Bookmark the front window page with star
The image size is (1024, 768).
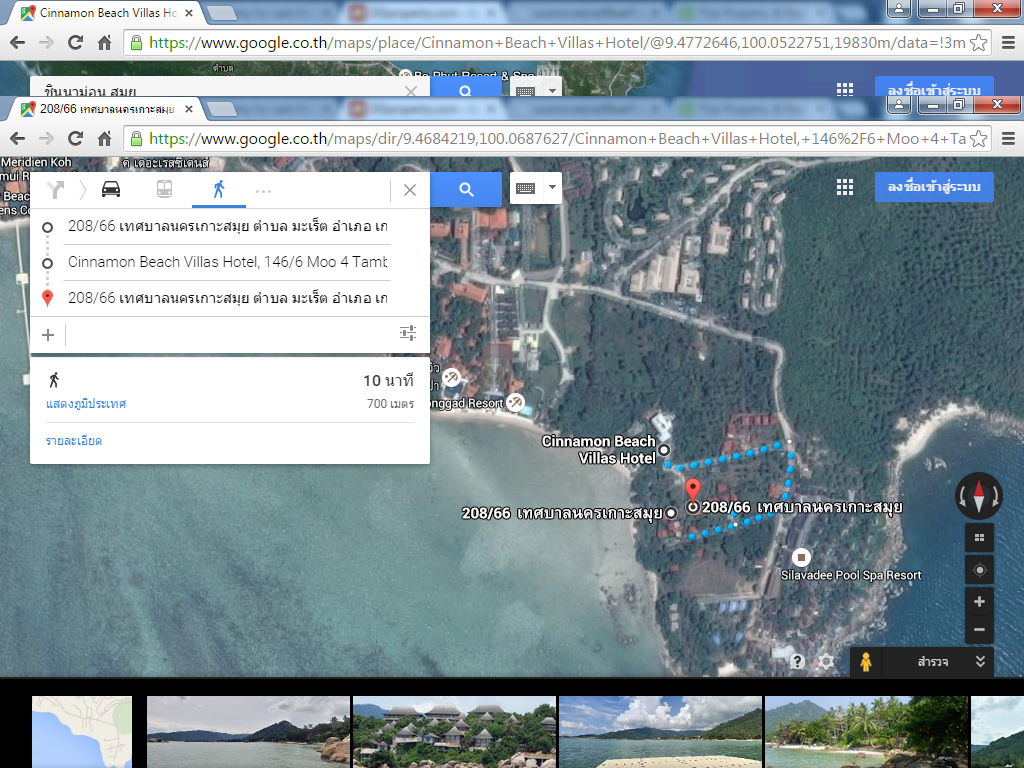[978, 138]
